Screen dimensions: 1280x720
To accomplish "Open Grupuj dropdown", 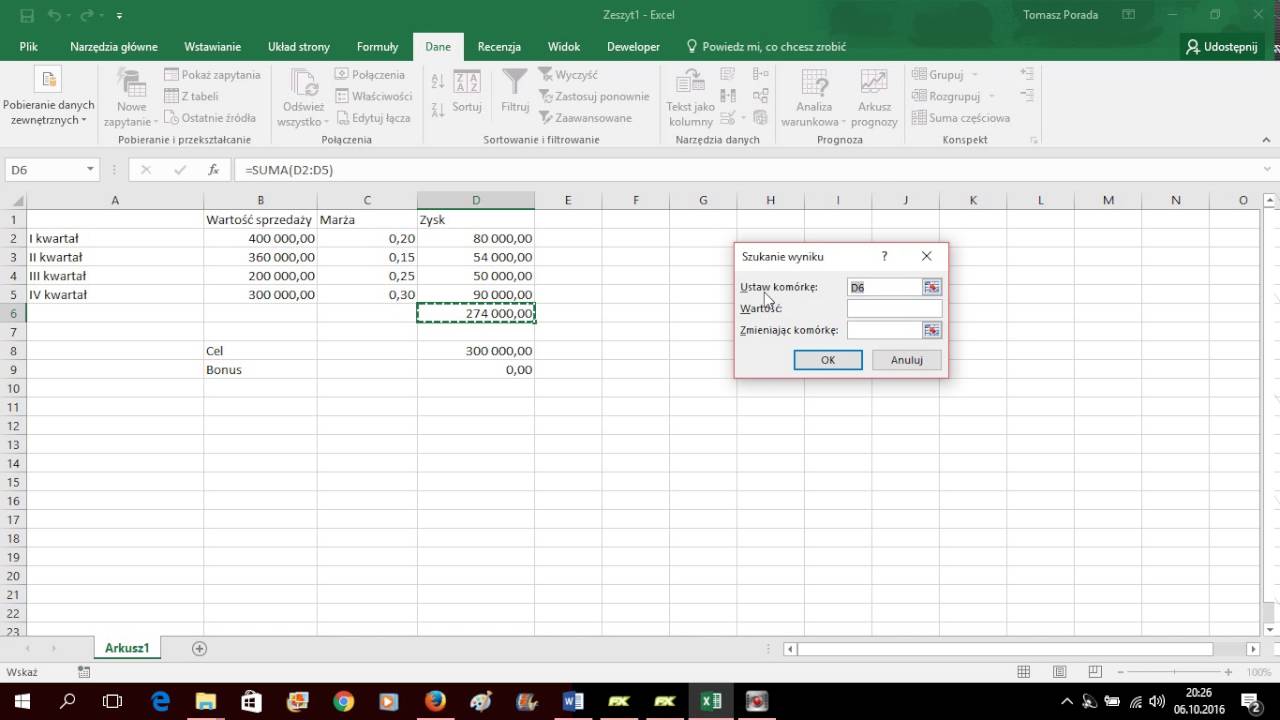I will (944, 74).
